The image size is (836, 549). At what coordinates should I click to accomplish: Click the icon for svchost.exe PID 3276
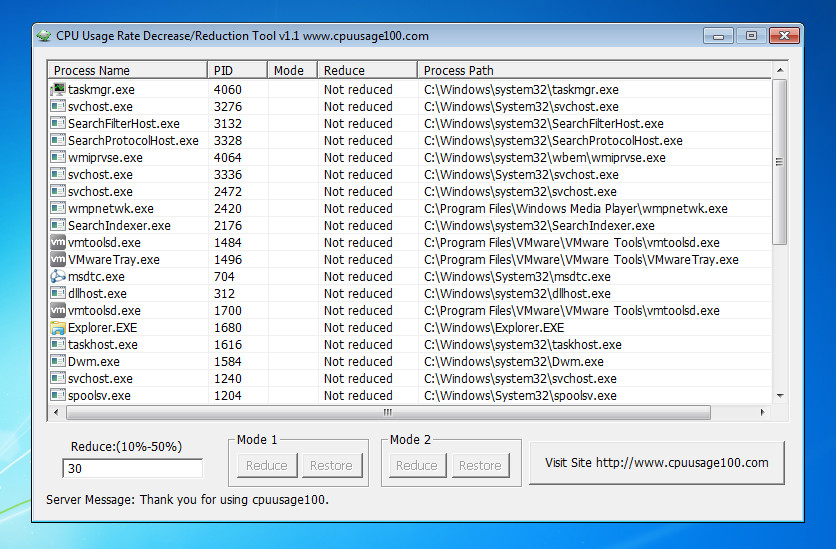pos(58,106)
